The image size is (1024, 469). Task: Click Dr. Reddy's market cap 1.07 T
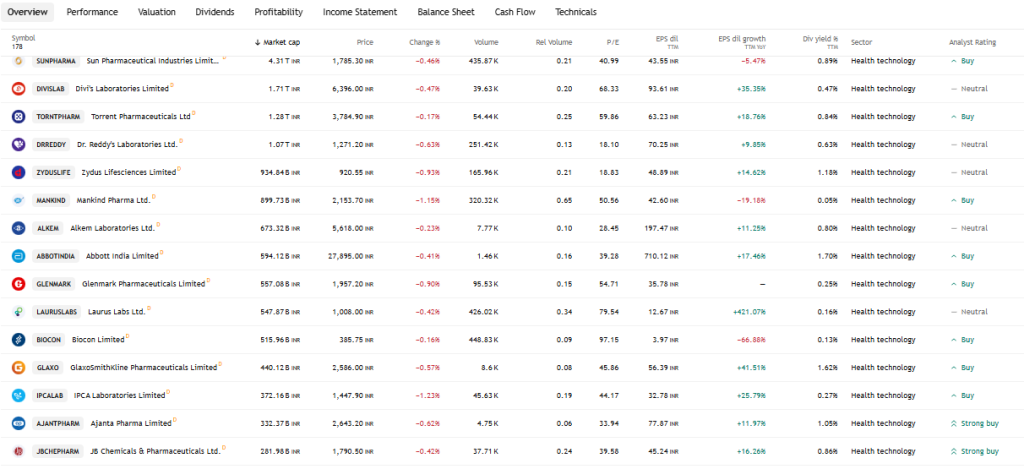[284, 144]
